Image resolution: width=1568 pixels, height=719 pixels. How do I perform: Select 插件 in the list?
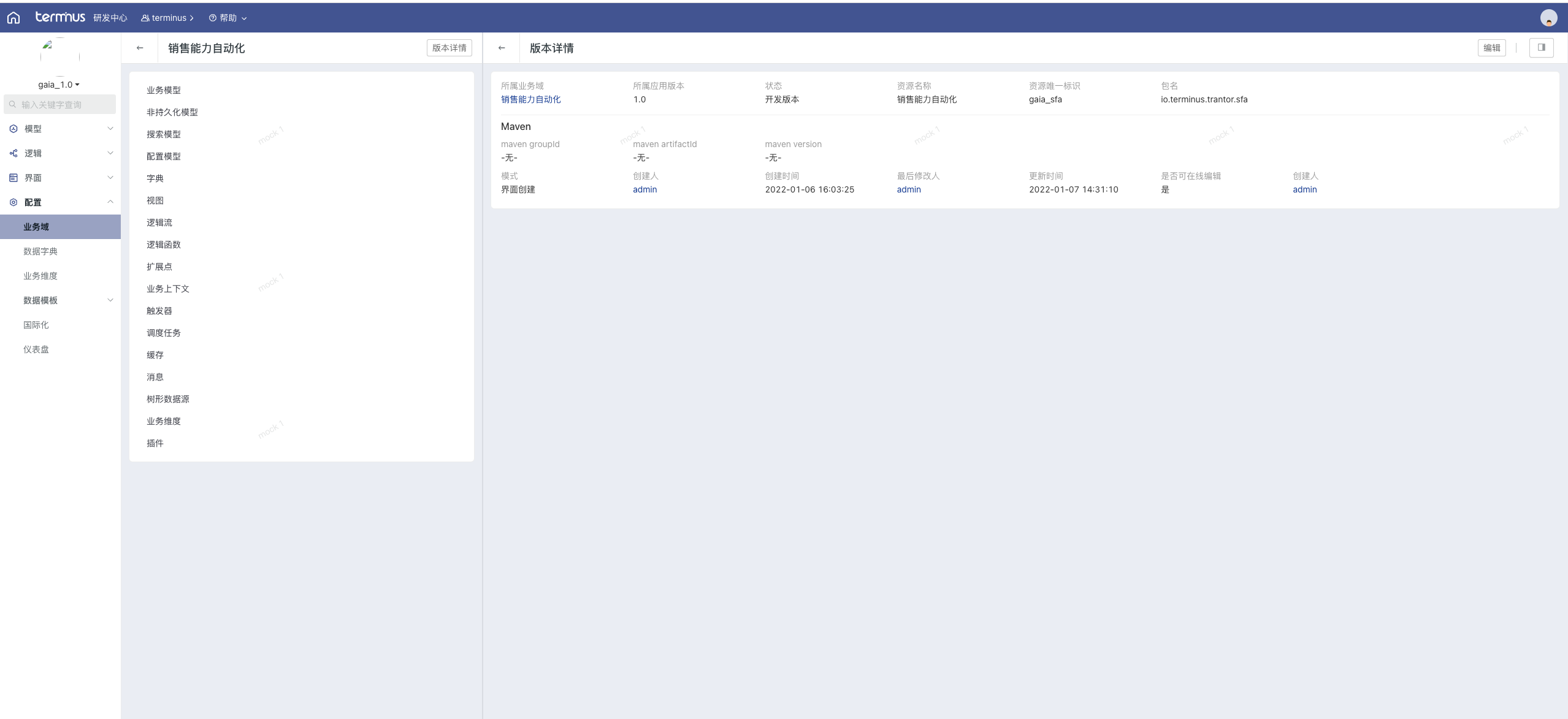pos(155,443)
